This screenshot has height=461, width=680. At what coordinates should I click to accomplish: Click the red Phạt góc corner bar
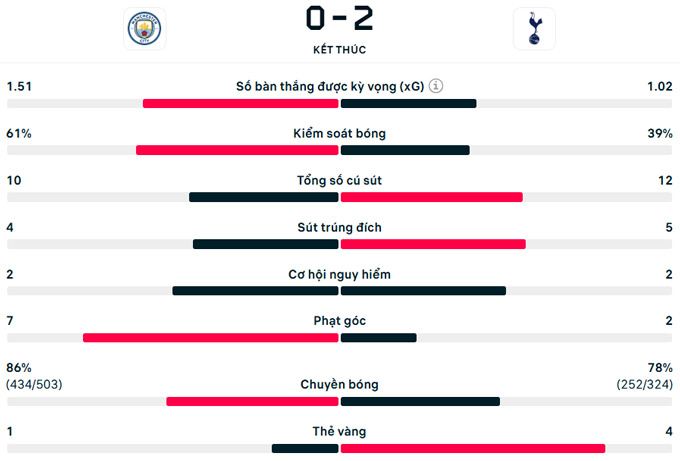pyautogui.click(x=211, y=337)
